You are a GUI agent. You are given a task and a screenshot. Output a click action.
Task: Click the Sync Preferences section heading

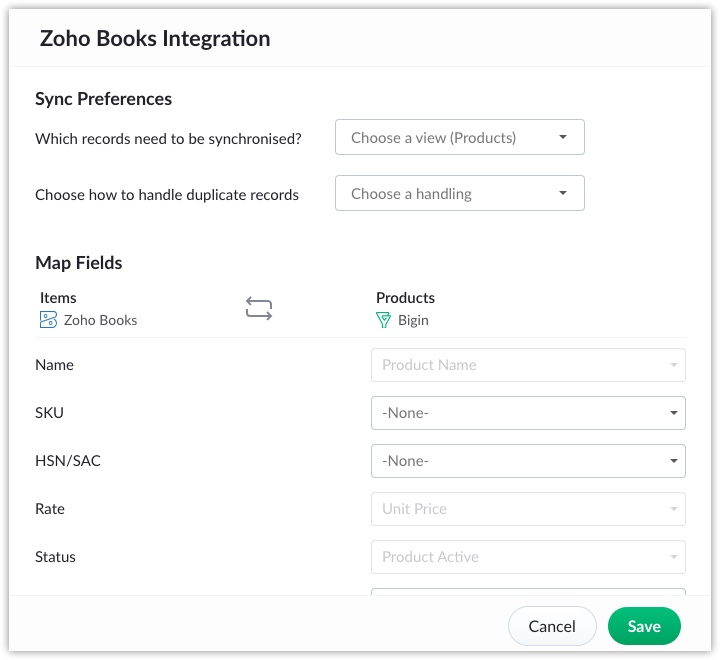click(x=103, y=99)
